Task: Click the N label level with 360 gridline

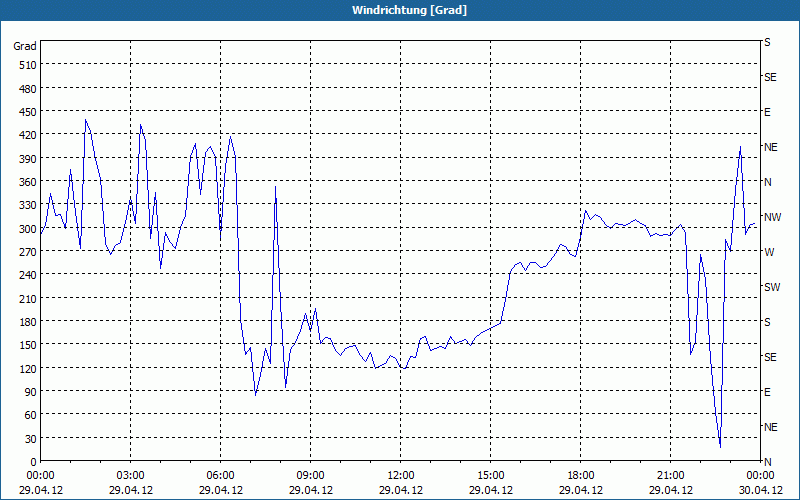Action: (767, 182)
